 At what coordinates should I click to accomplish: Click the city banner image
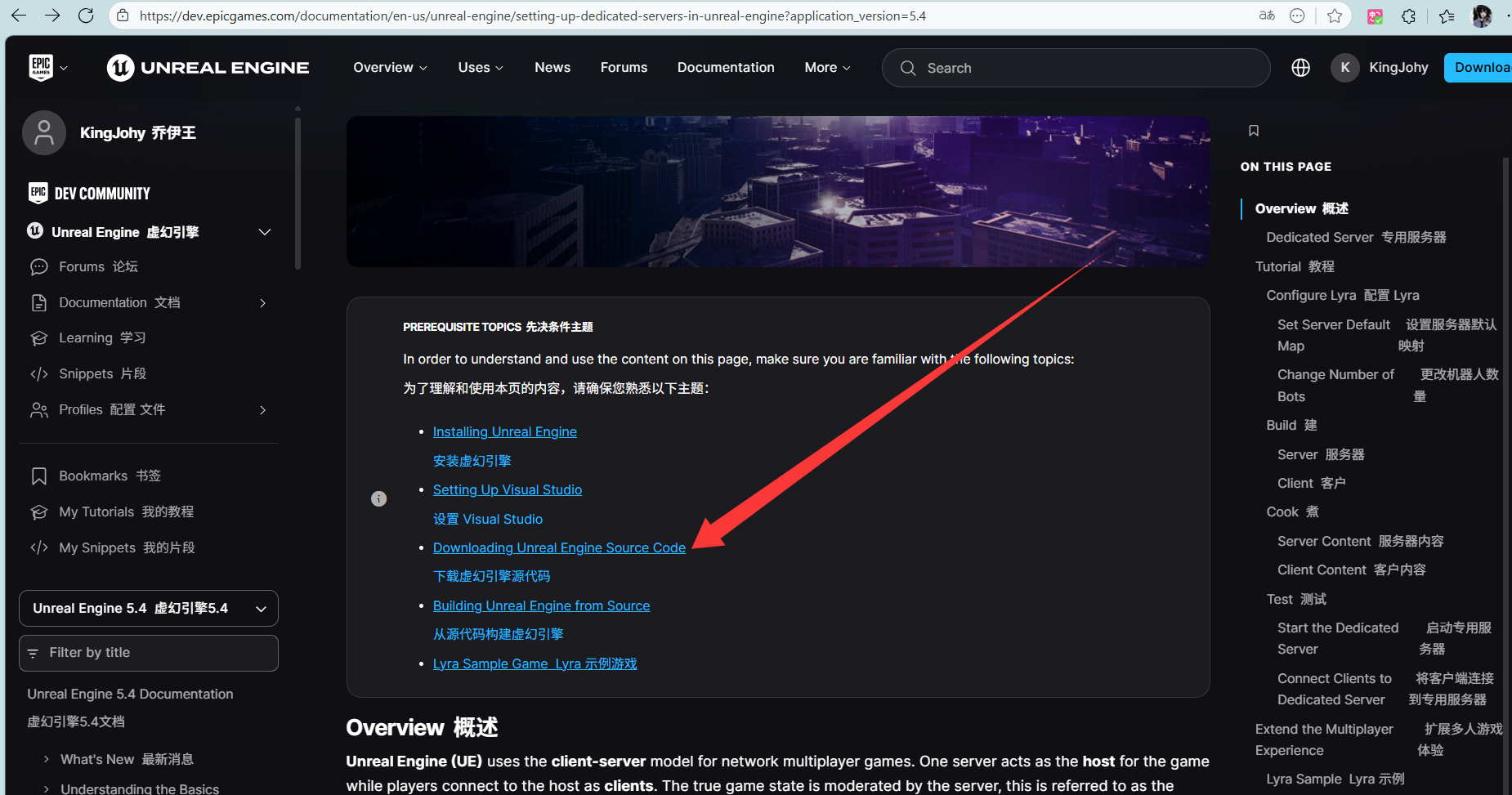[x=778, y=191]
